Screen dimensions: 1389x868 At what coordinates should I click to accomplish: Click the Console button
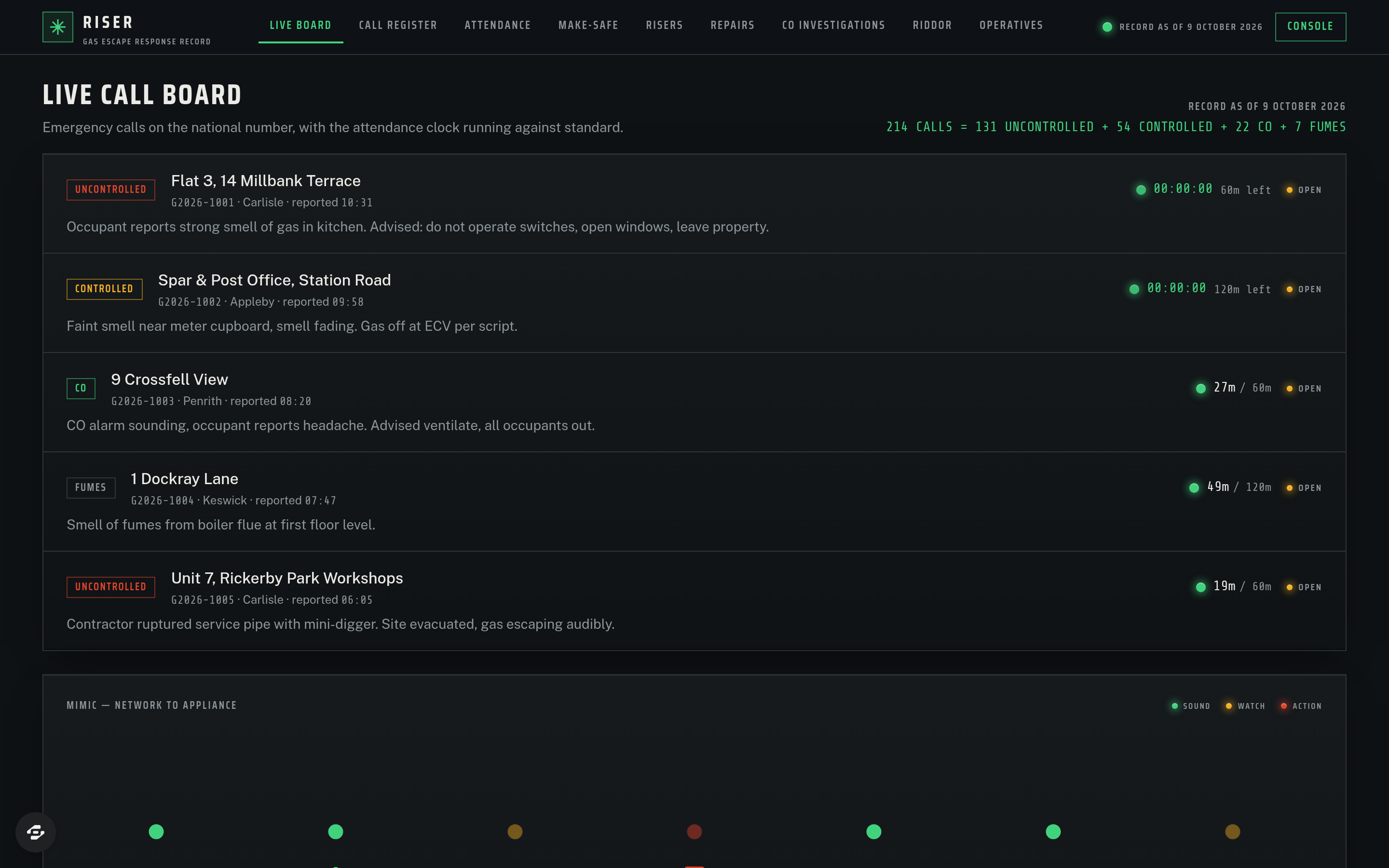[1310, 27]
